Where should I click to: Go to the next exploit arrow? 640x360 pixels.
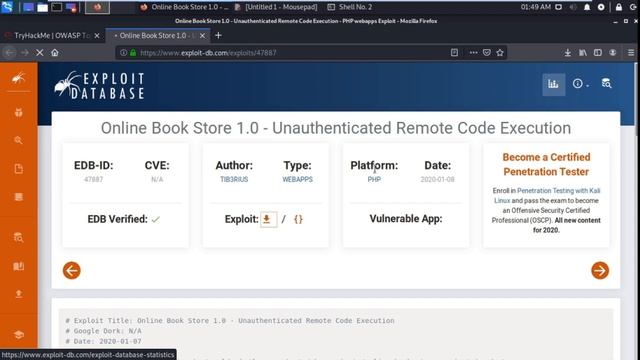pyautogui.click(x=600, y=270)
